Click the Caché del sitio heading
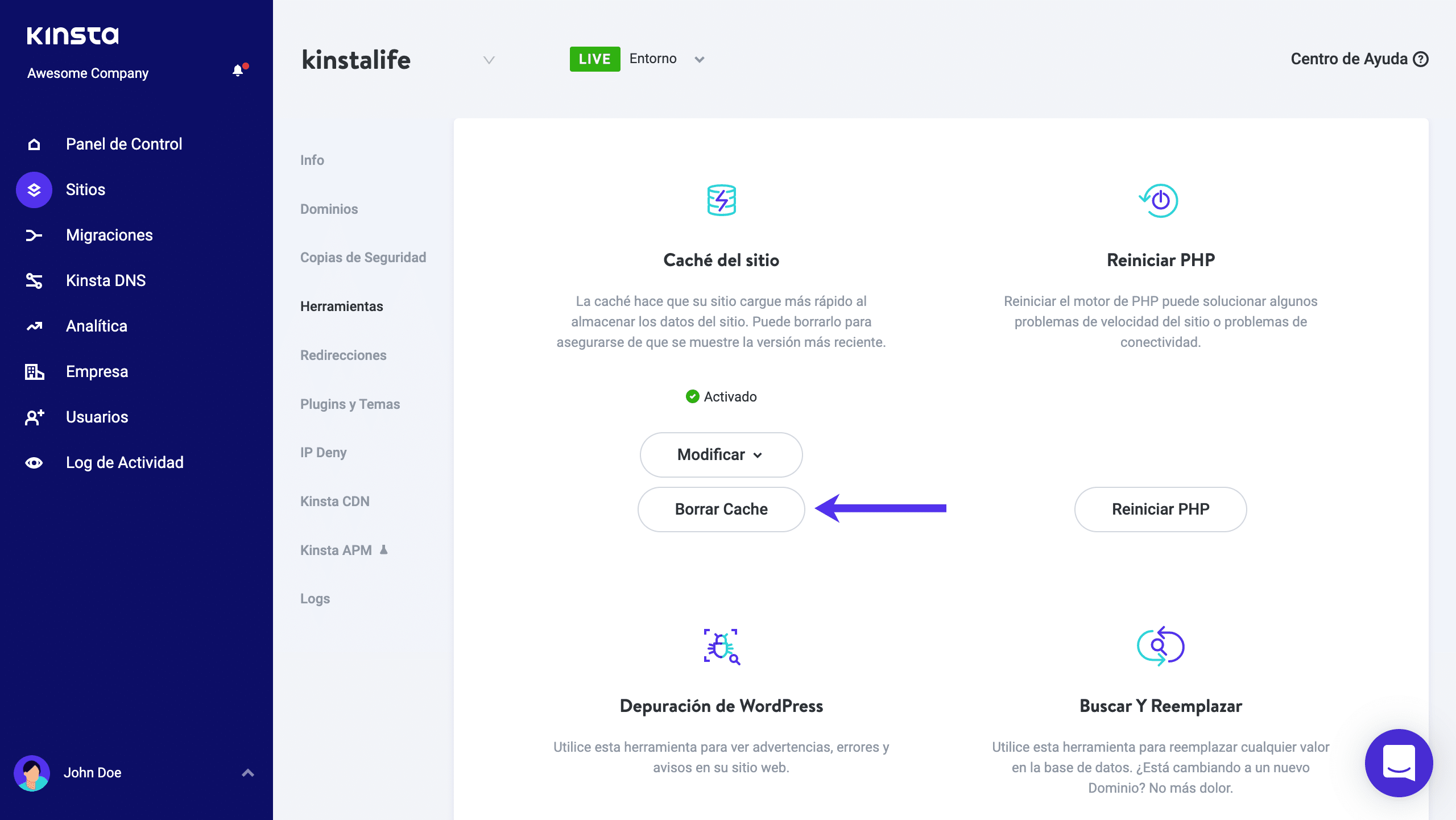 (721, 260)
